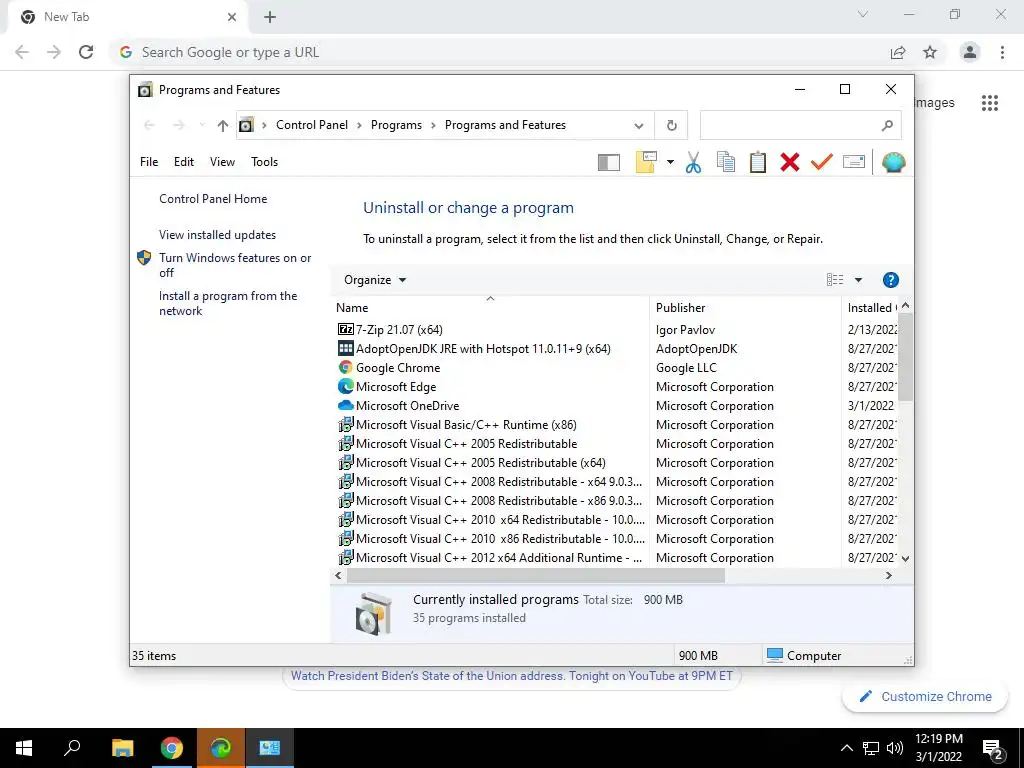This screenshot has height=768, width=1024.
Task: Click the globe shell icon in toolbar
Action: 893,162
